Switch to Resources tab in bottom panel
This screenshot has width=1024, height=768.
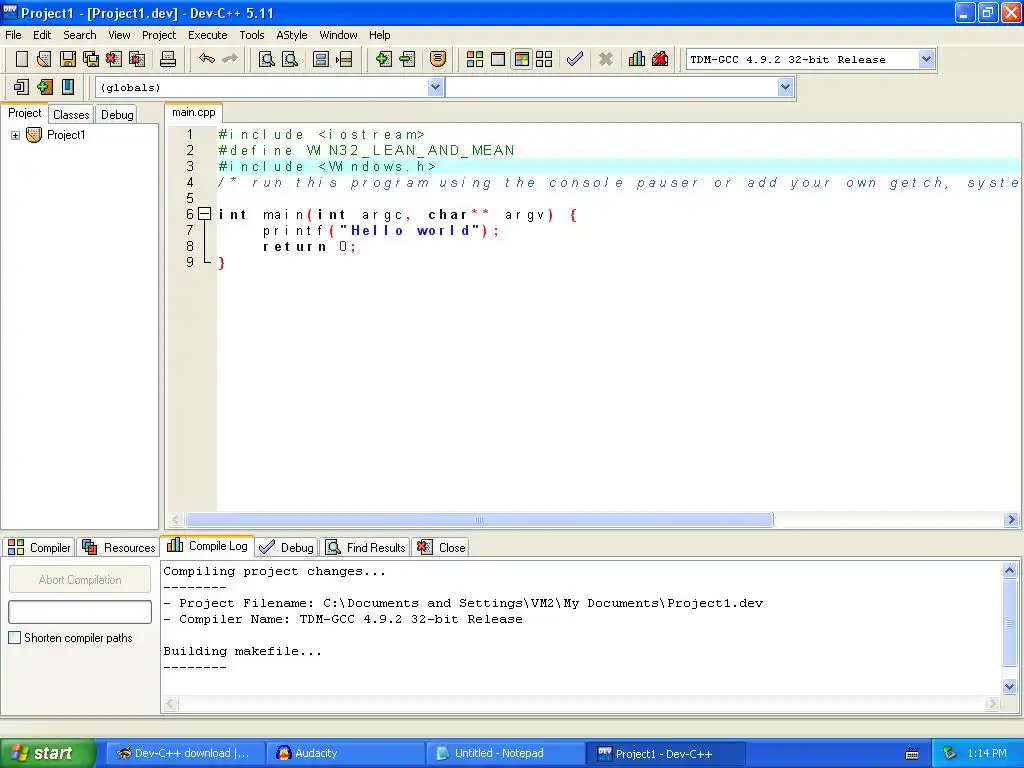pyautogui.click(x=119, y=547)
